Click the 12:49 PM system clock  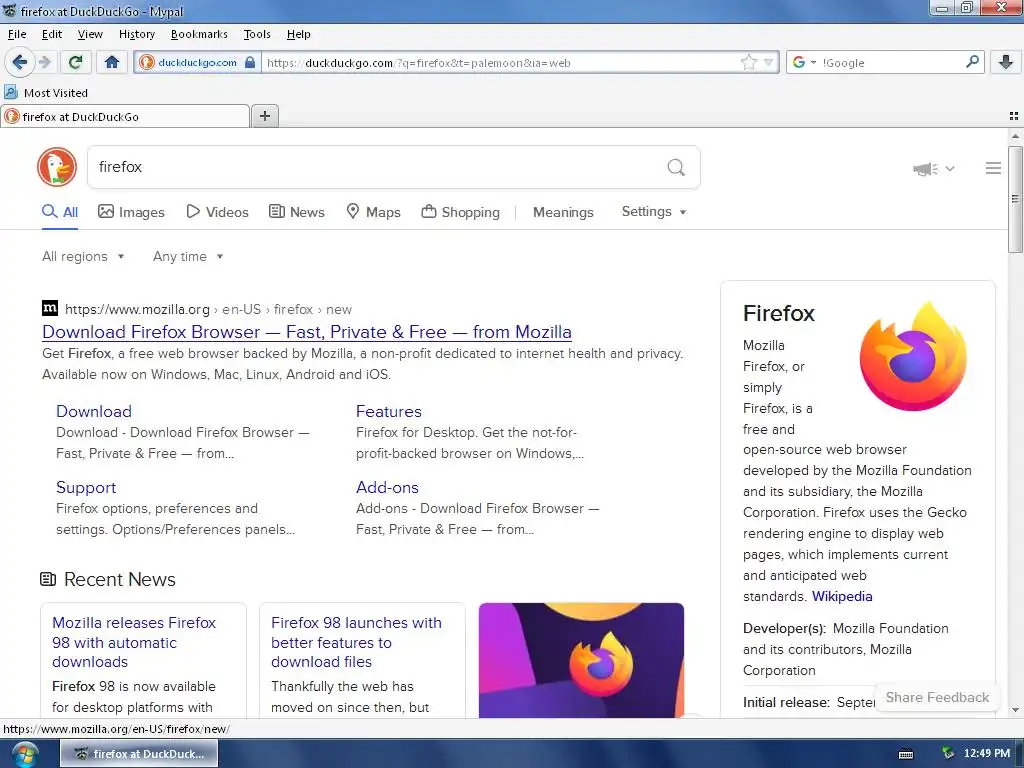[987, 753]
